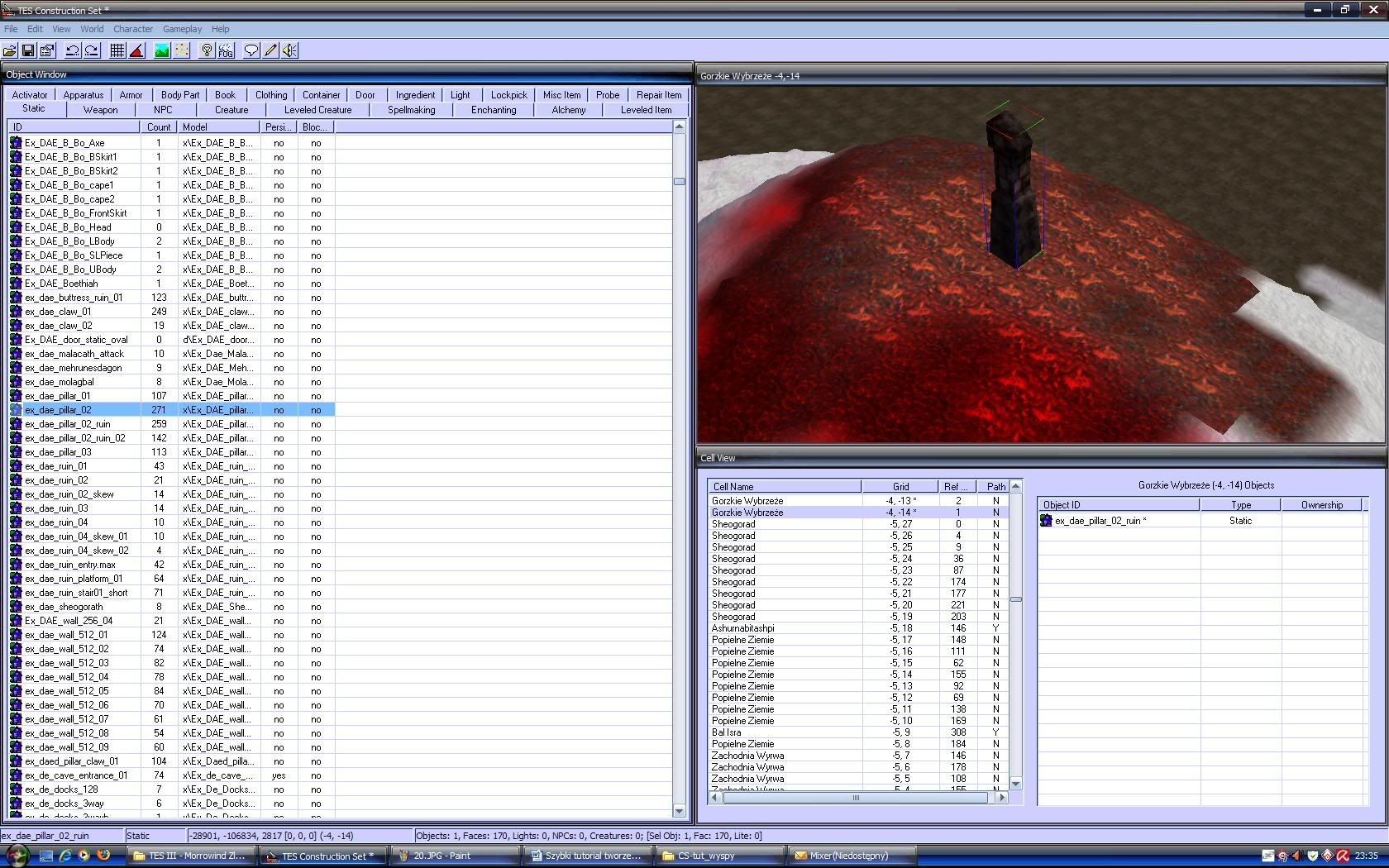Screen dimensions: 1389x868
Task: Switch to TES III - Morrowind taskbar item
Action: click(x=189, y=856)
